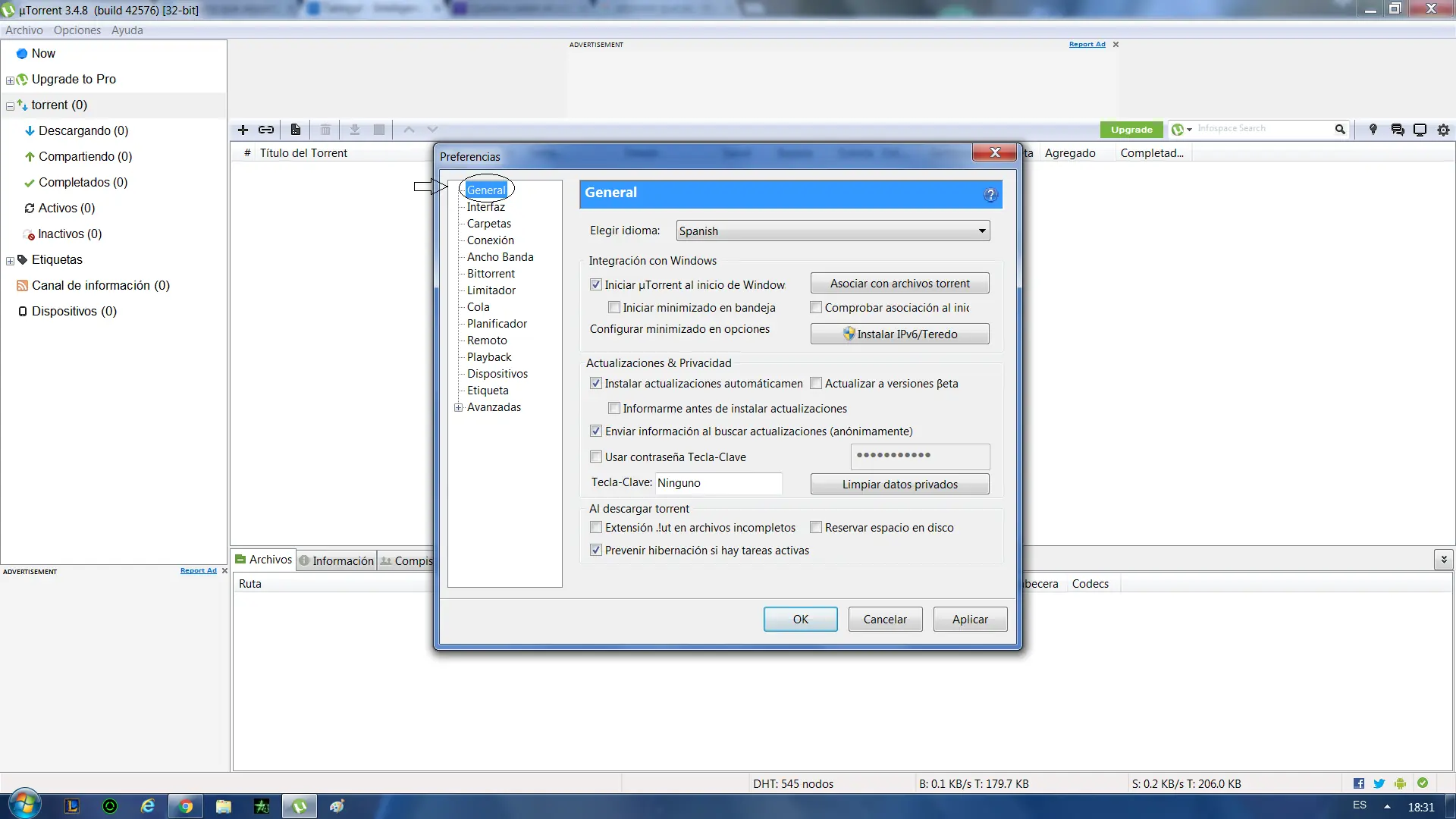Select Ancho Banda in preferences tree

point(500,257)
